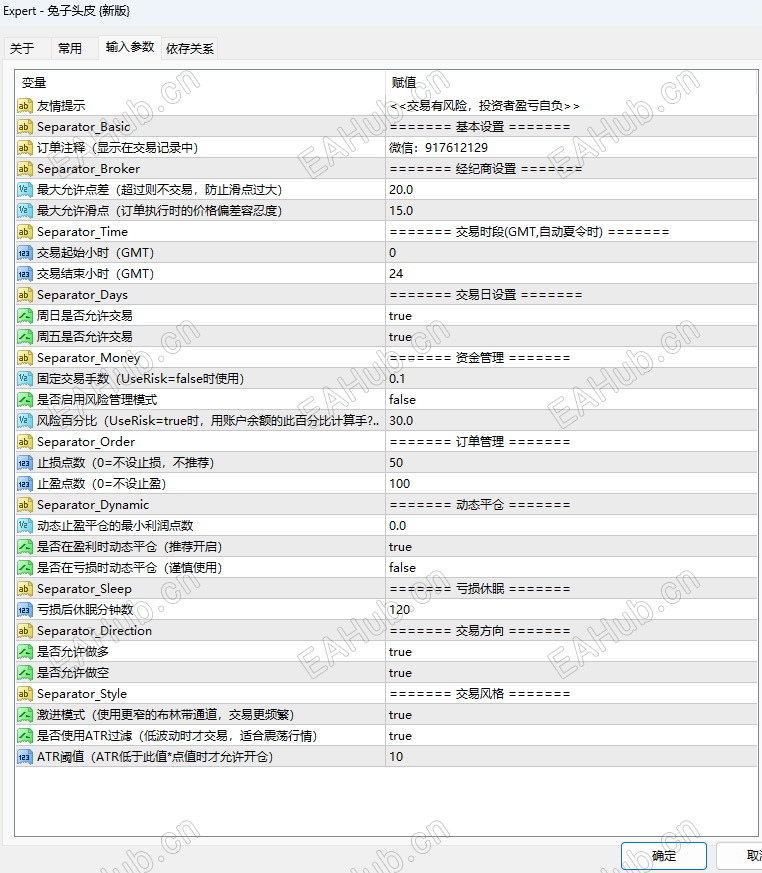Click the string icon beside 友情提示
This screenshot has height=873, width=762.
click(x=24, y=106)
